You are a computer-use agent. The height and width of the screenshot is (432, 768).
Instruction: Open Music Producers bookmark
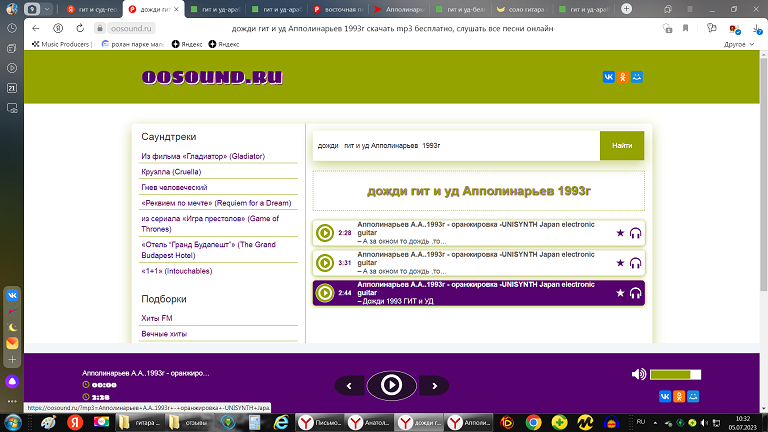62,44
